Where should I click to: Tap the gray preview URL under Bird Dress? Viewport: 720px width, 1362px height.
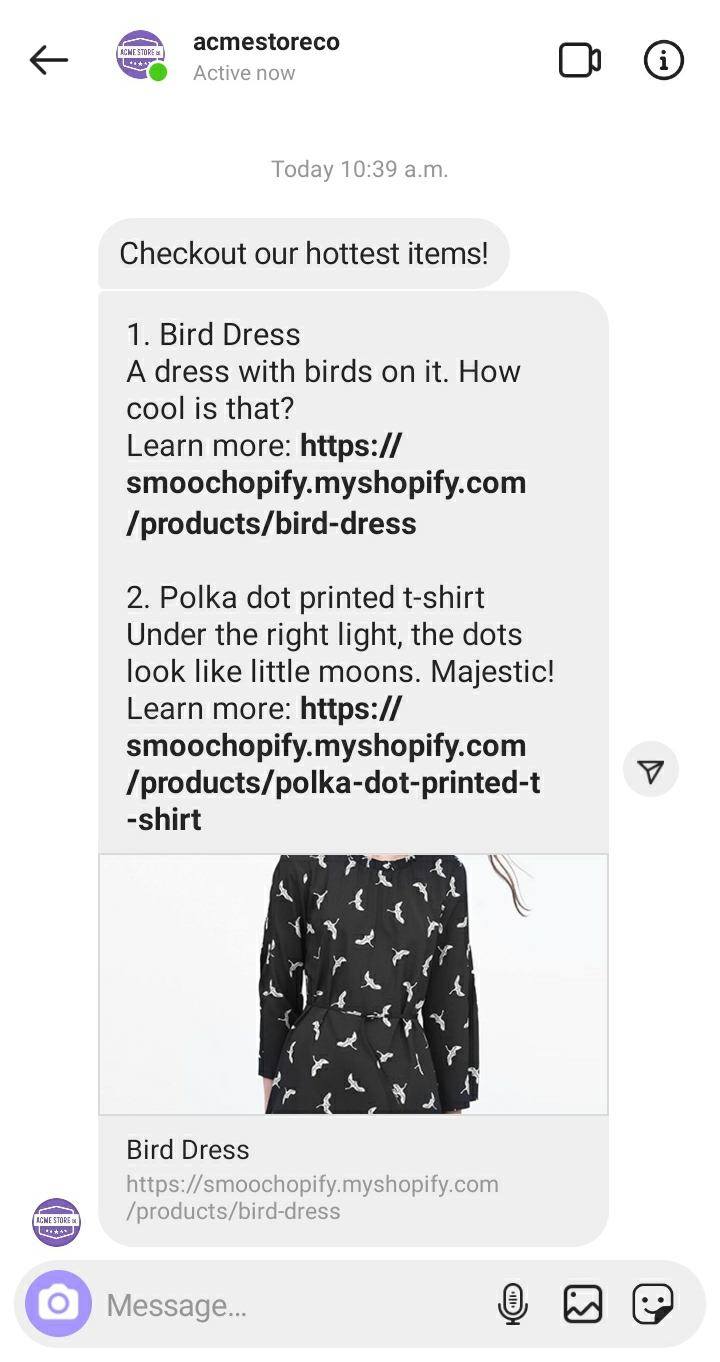(x=312, y=1198)
